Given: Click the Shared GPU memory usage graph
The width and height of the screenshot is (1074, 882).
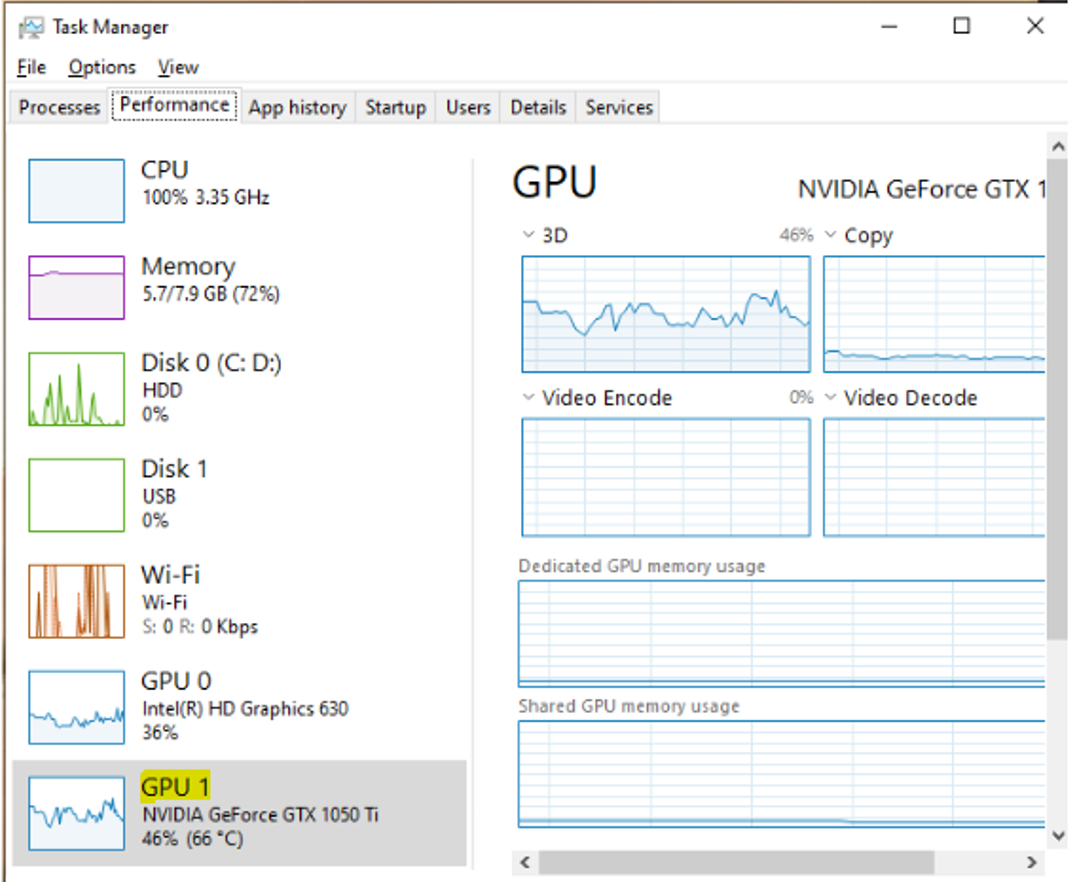Looking at the screenshot, I should 782,774.
